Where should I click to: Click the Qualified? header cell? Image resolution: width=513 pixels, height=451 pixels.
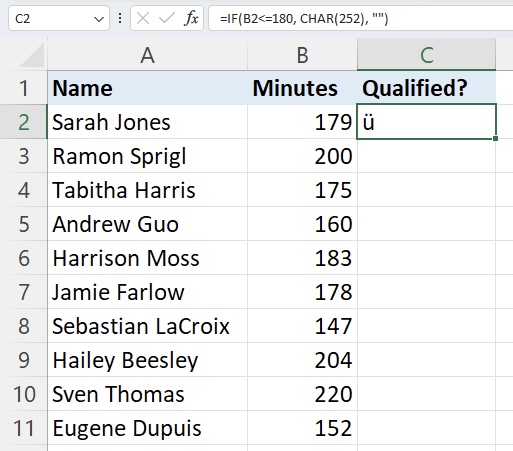[x=426, y=88]
